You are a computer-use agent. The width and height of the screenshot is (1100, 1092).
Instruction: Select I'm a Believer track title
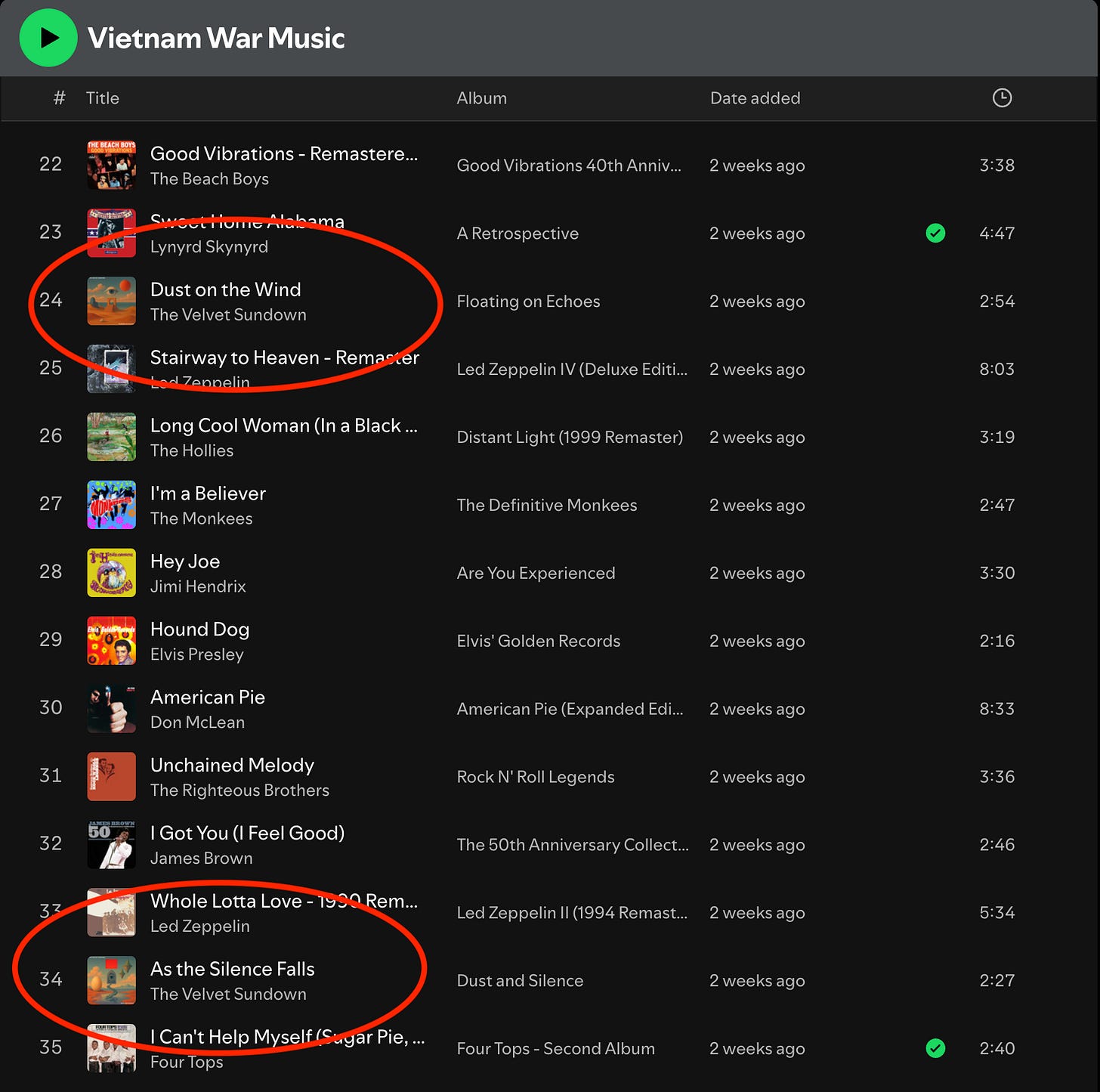click(208, 493)
